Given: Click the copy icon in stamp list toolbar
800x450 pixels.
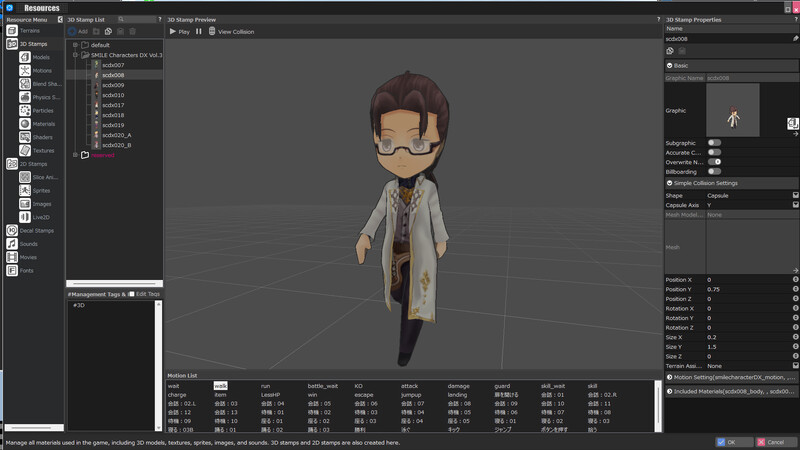Looking at the screenshot, I should 108,31.
